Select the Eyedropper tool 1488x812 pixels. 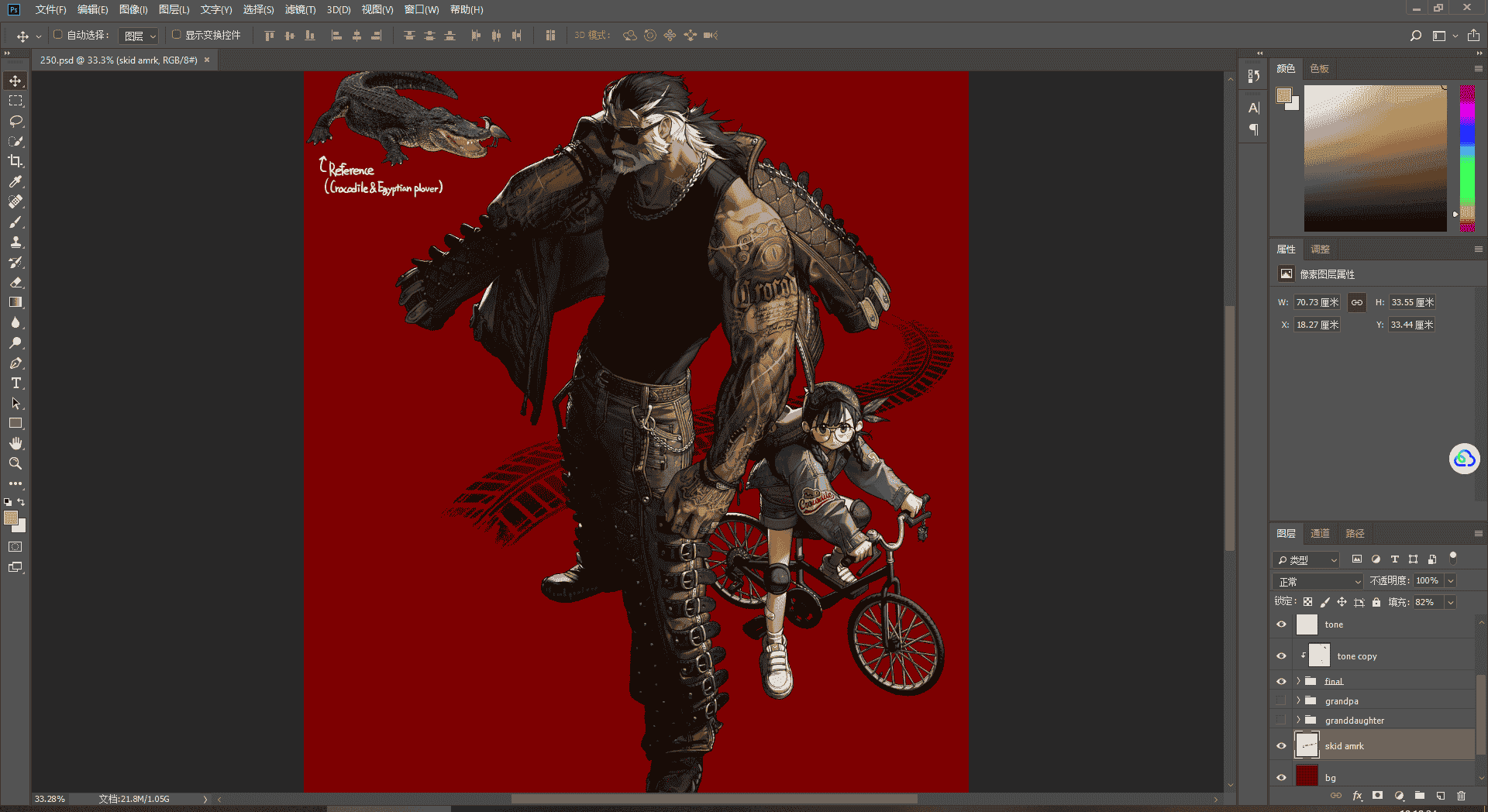click(x=15, y=181)
